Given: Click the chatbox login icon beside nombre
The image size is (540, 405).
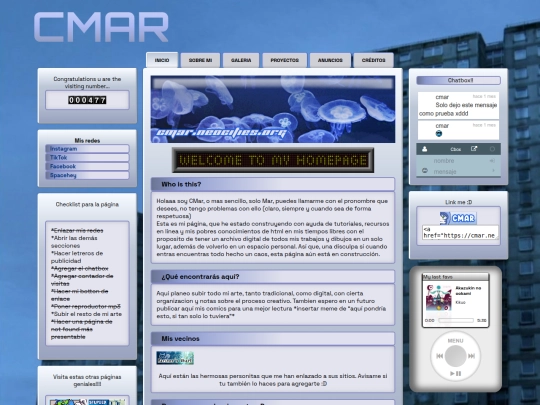Looking at the screenshot, I should [x=492, y=161].
